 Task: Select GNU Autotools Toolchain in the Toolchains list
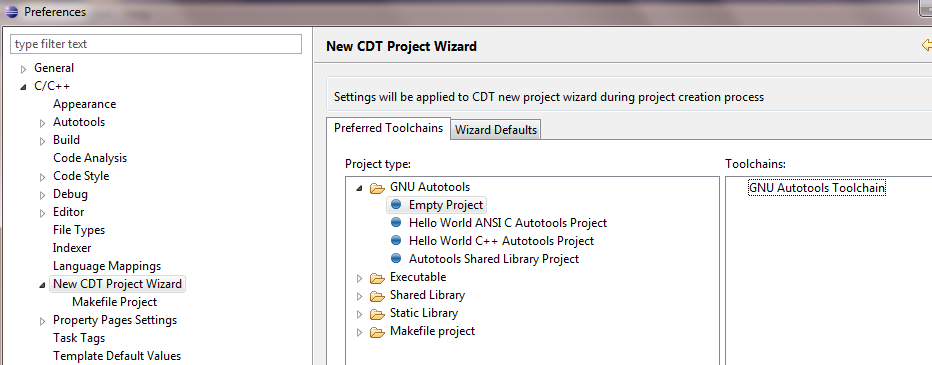click(x=817, y=188)
